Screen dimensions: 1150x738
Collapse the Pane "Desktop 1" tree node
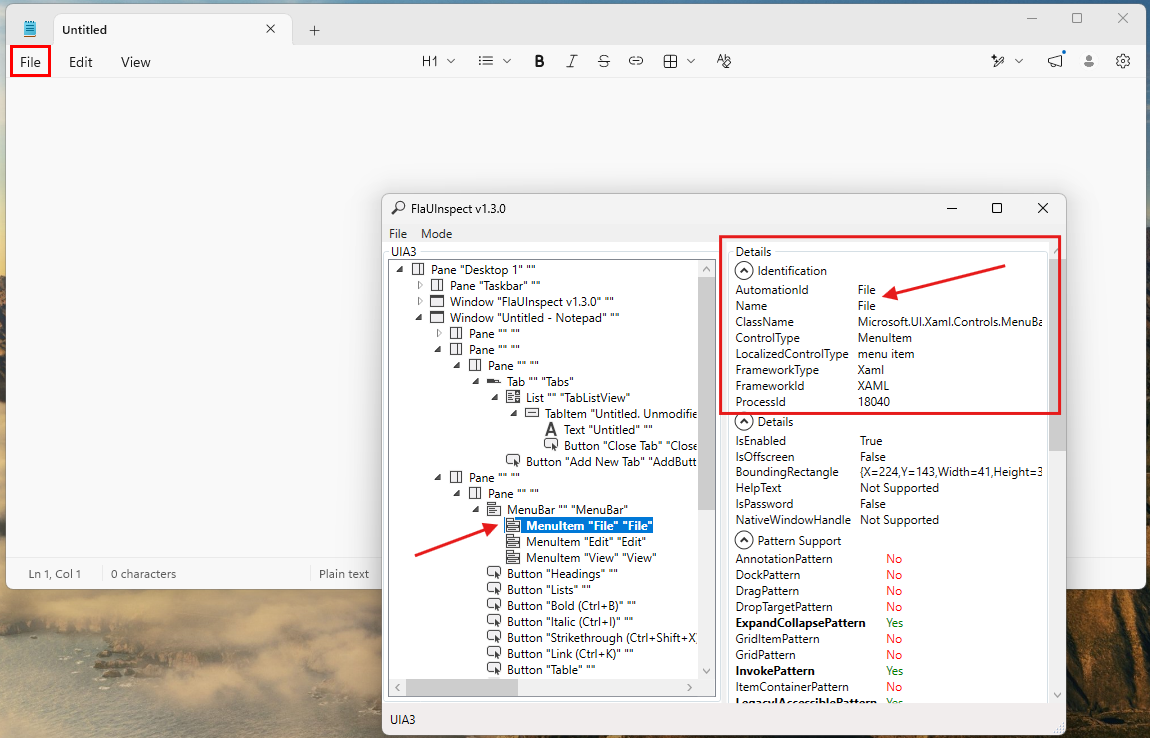click(x=400, y=269)
